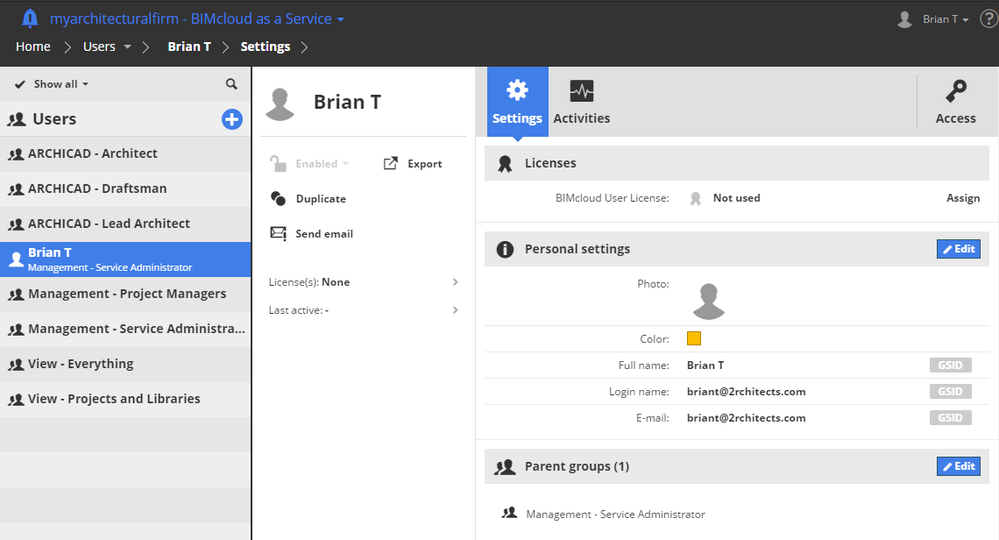The image size is (999, 540).
Task: Switch to the Access tab
Action: (x=956, y=102)
